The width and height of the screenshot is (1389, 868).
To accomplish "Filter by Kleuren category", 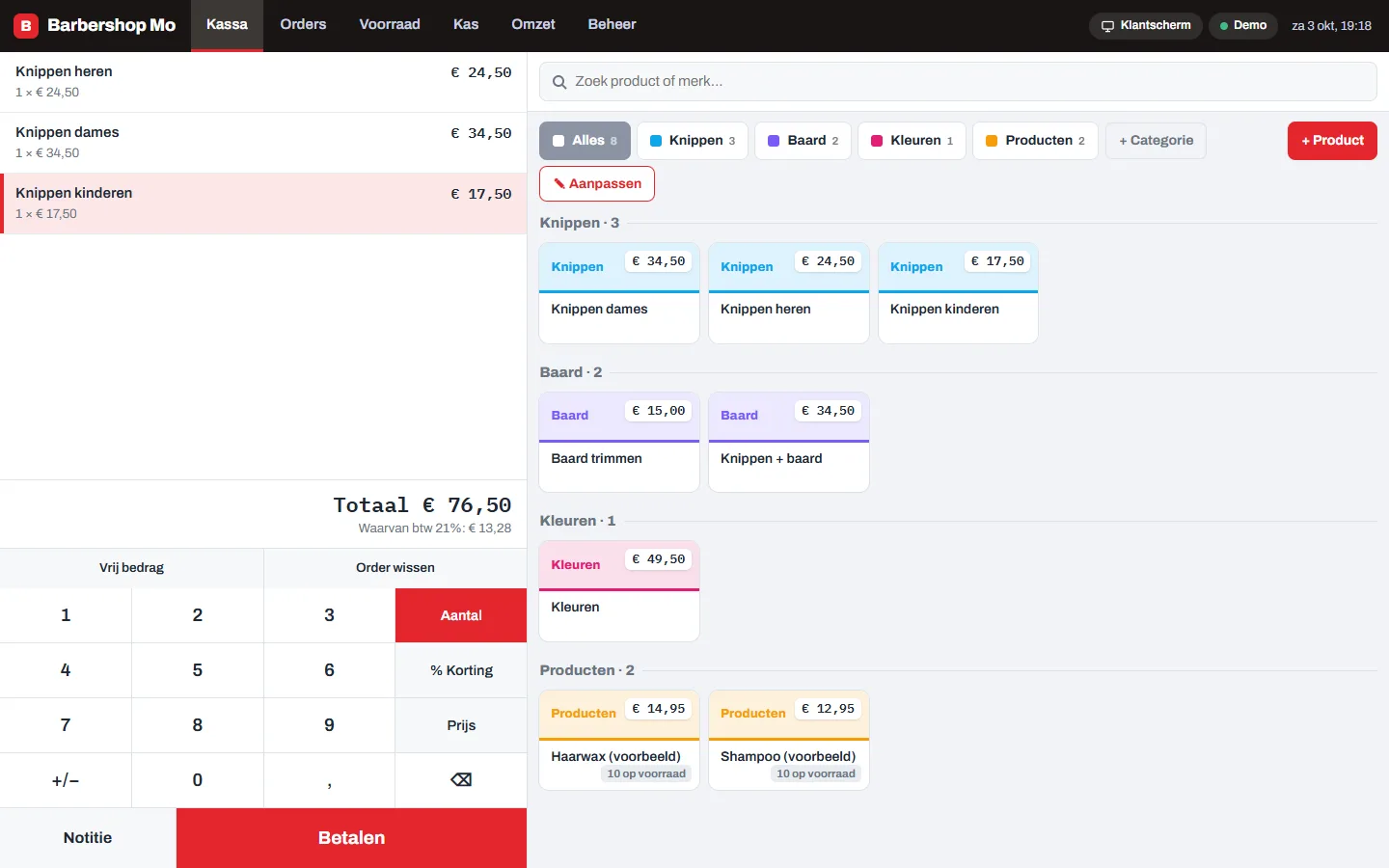I will (x=912, y=141).
